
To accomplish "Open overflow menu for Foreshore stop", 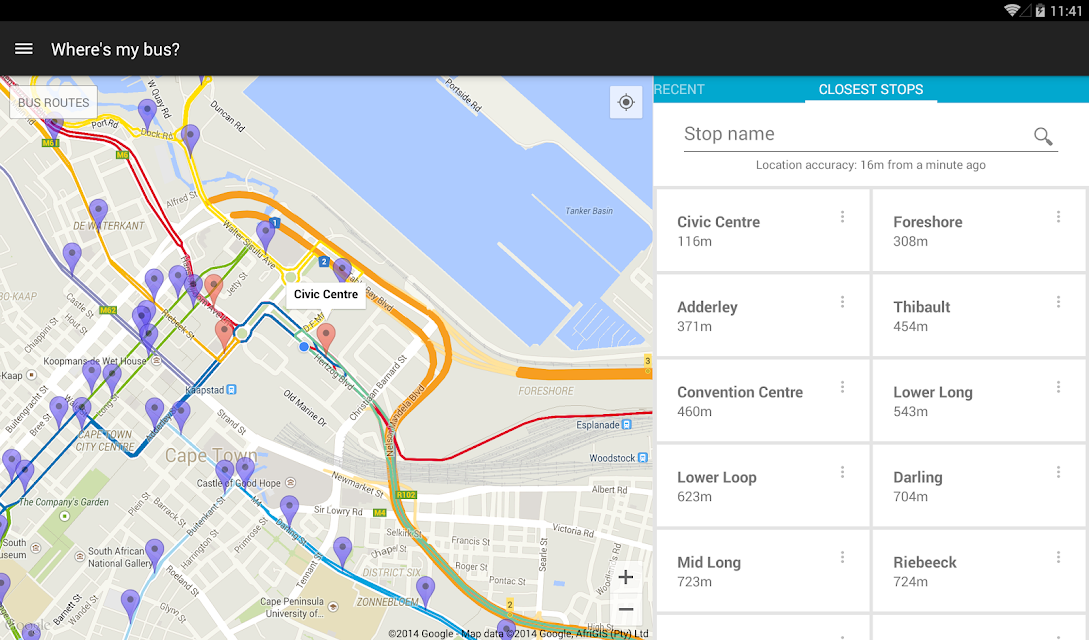I will (x=1058, y=217).
